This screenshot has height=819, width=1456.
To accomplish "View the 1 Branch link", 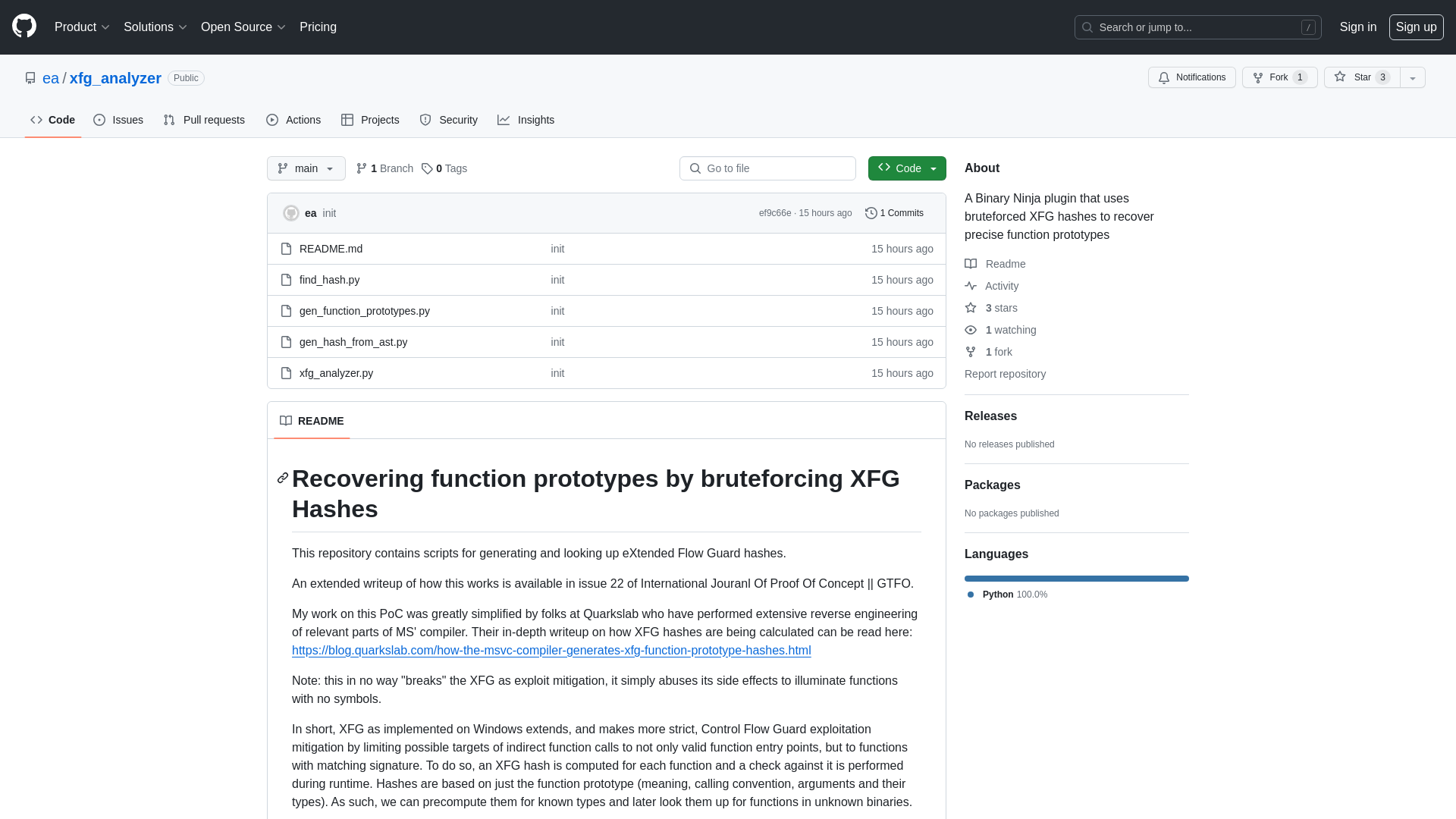I will pyautogui.click(x=384, y=168).
